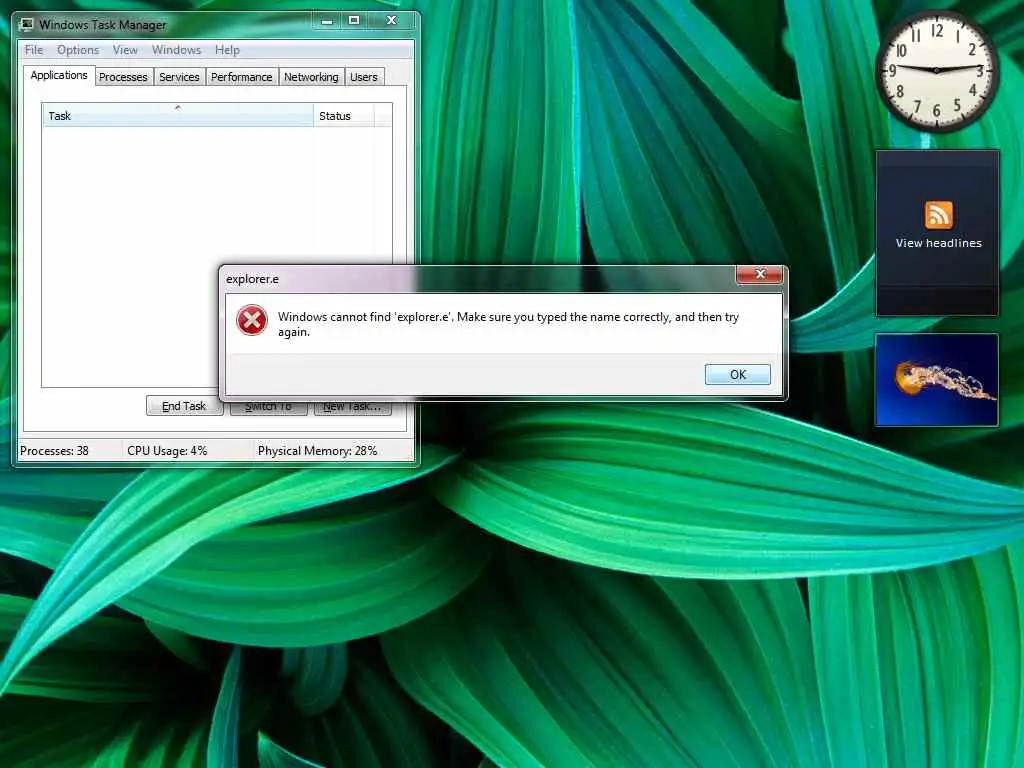1024x768 pixels.
Task: Close the Windows Task Manager window
Action: coord(391,21)
